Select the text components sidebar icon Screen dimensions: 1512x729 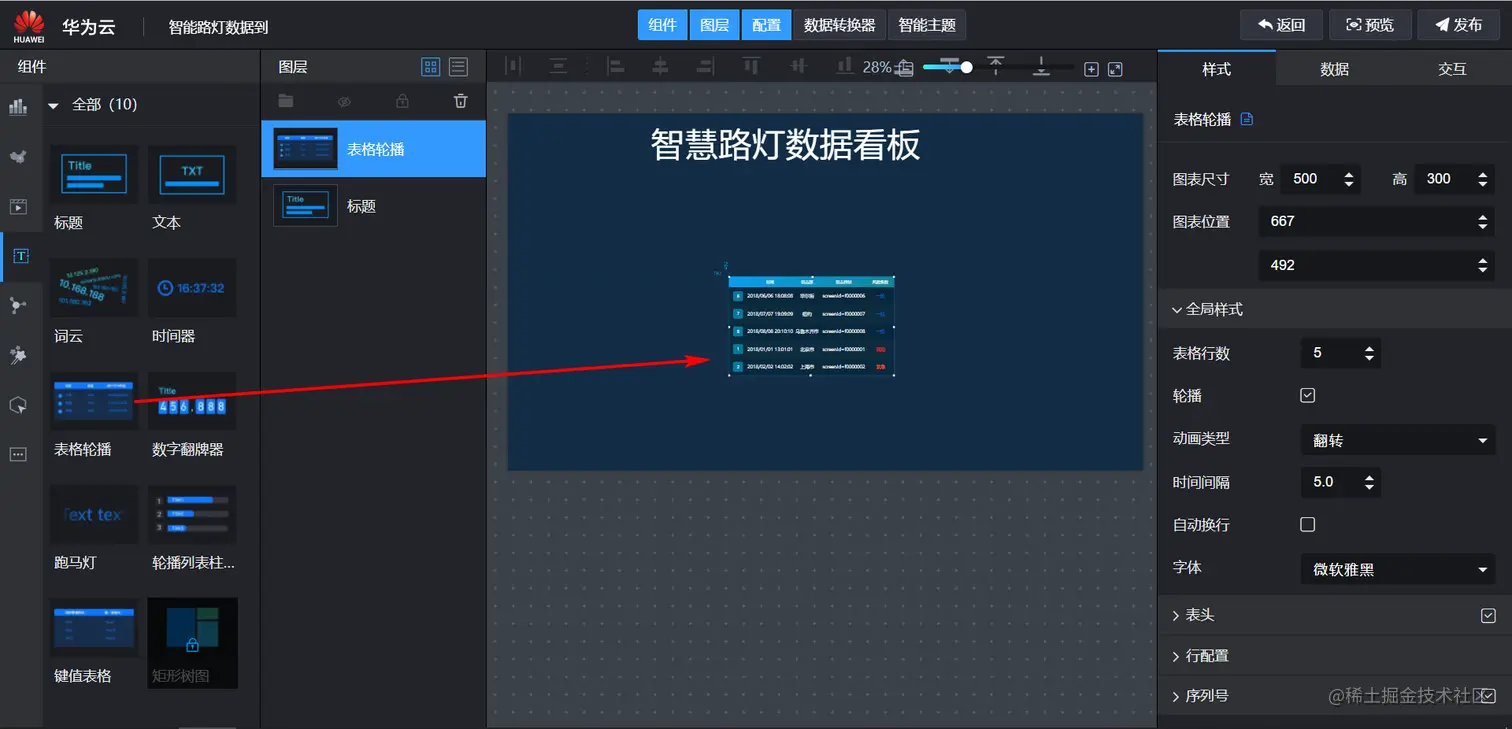(20, 256)
